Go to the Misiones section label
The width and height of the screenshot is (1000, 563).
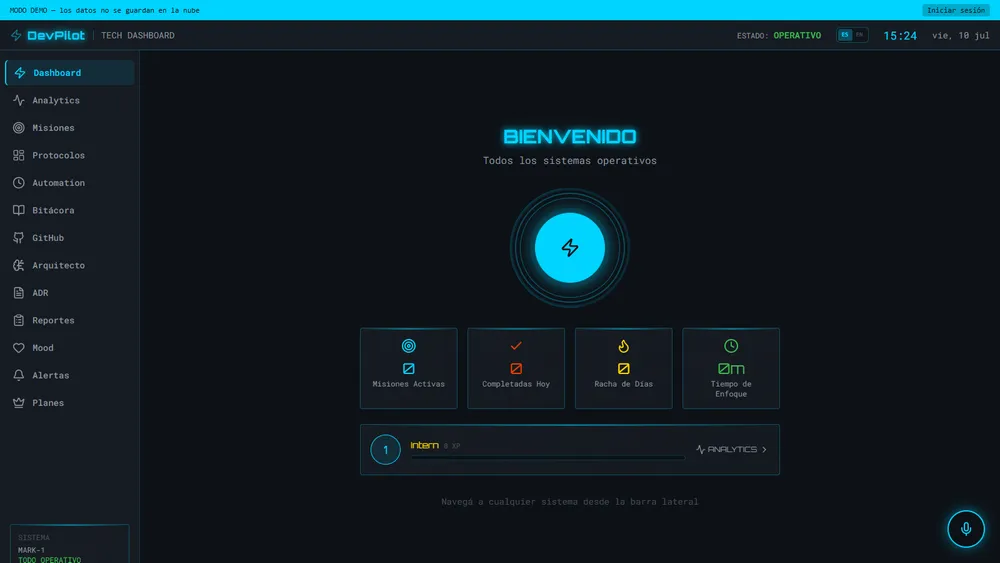[54, 128]
